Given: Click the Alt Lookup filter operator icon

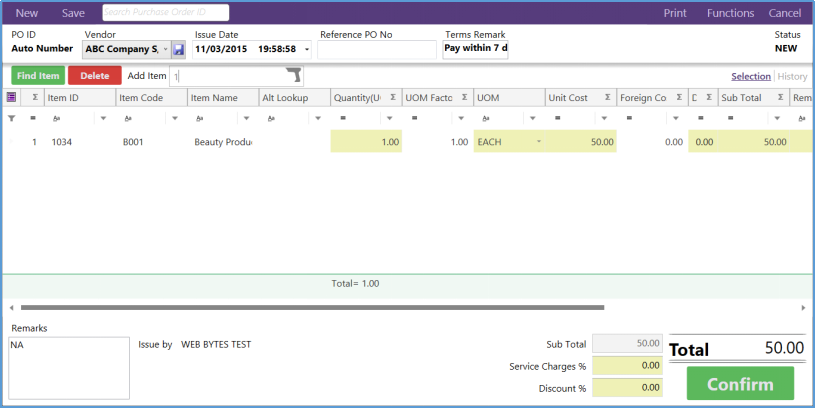Looking at the screenshot, I should click(x=271, y=119).
